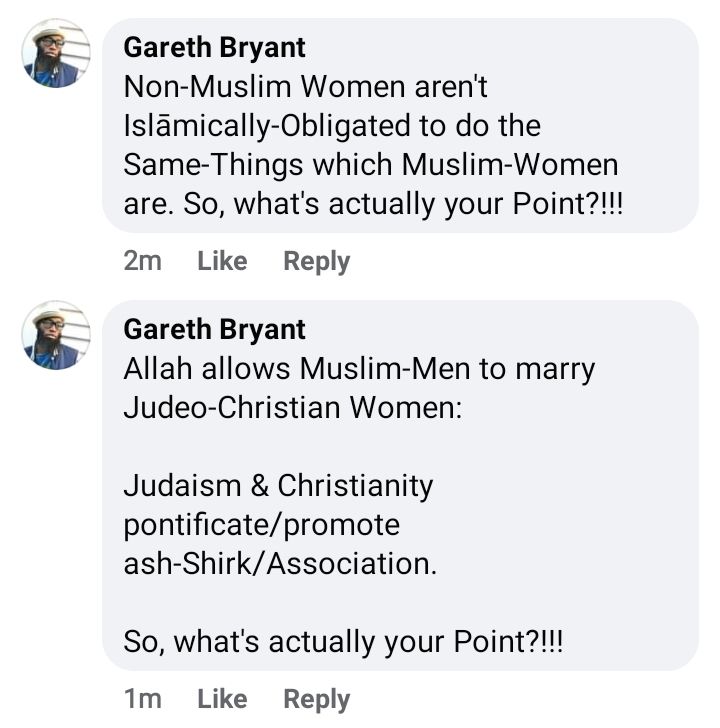Viewport: 720px width, 728px height.
Task: Click the "Non-Muslim Women aren't" text line
Action: (305, 87)
